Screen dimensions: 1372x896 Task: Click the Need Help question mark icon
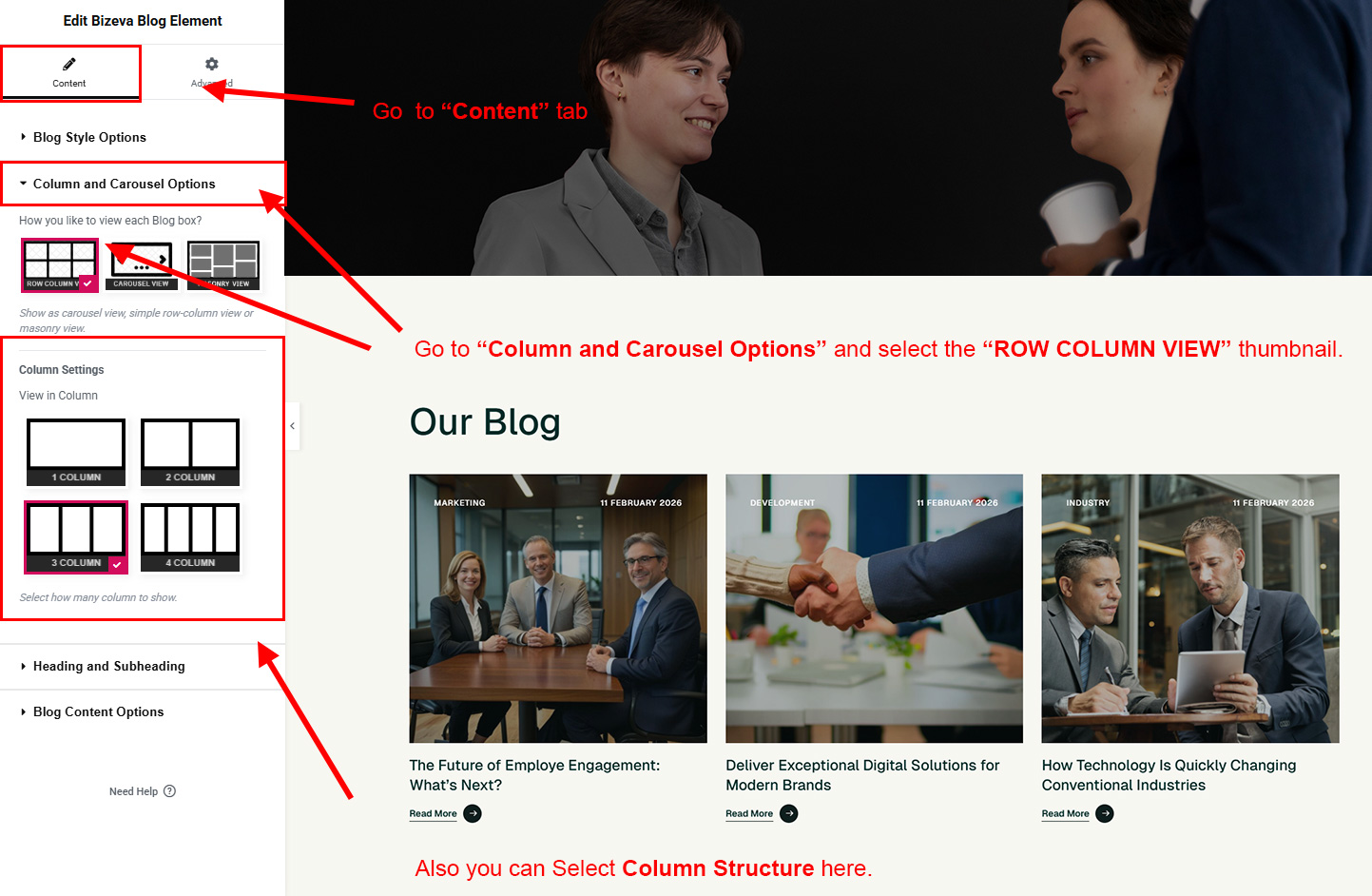pos(169,791)
